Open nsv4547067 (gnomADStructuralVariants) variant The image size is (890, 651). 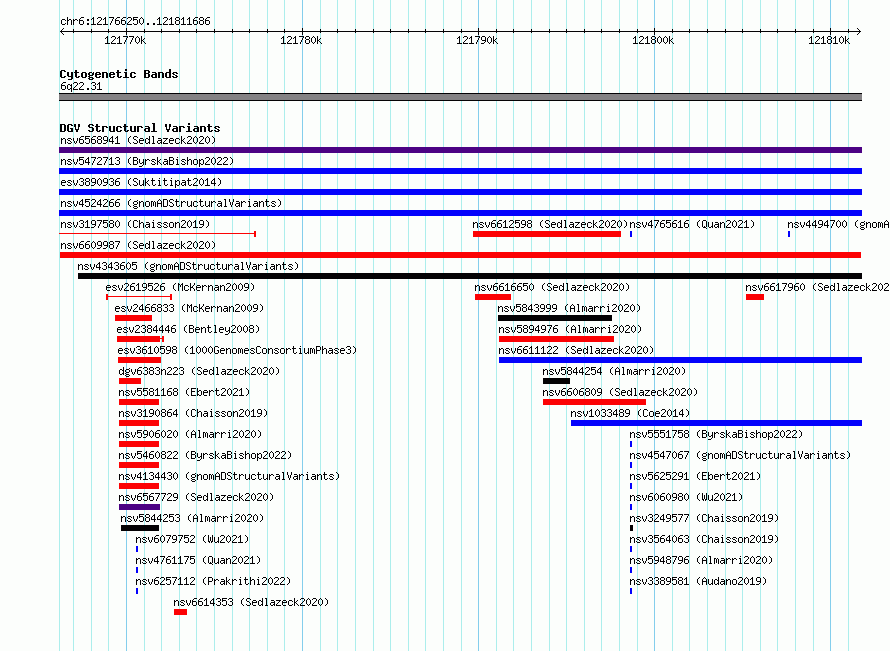click(740, 455)
